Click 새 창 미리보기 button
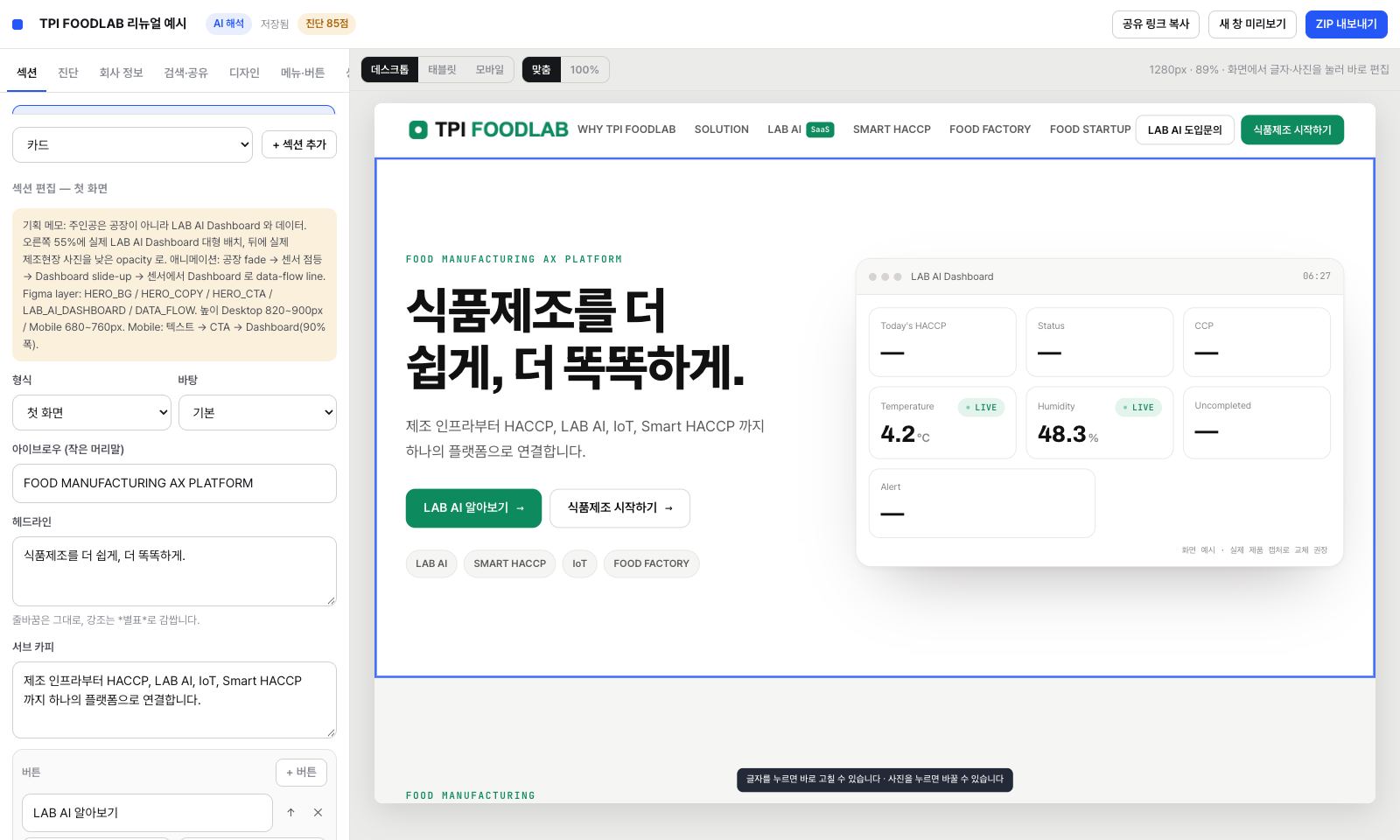This screenshot has width=1400, height=840. click(1252, 24)
